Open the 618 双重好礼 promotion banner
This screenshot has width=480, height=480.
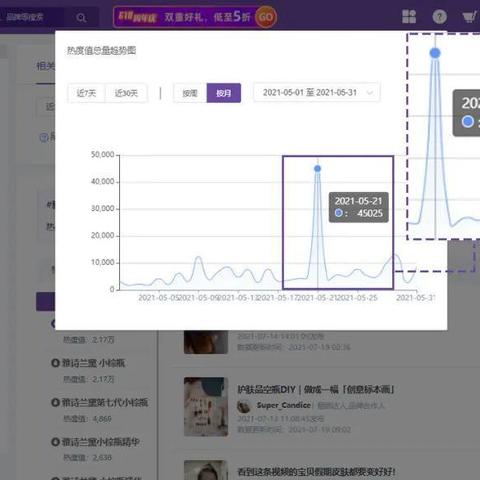click(195, 17)
